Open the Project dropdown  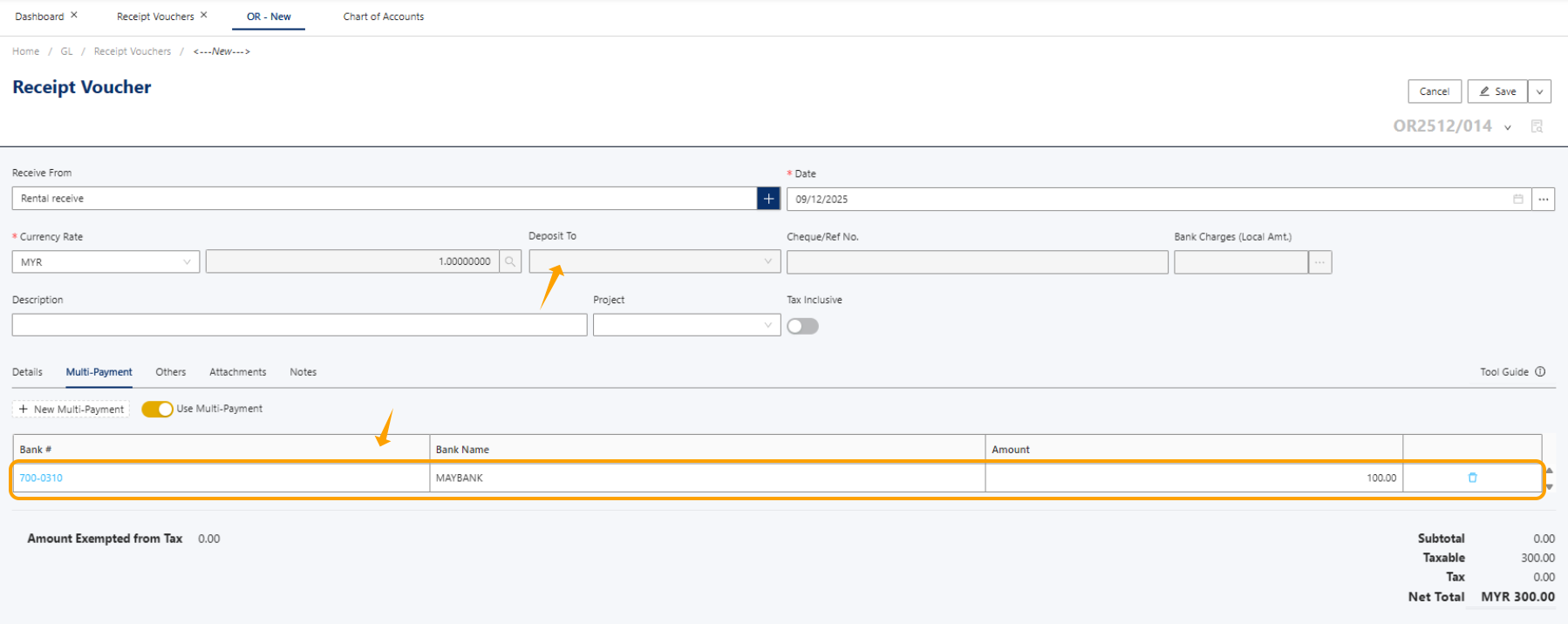(686, 325)
